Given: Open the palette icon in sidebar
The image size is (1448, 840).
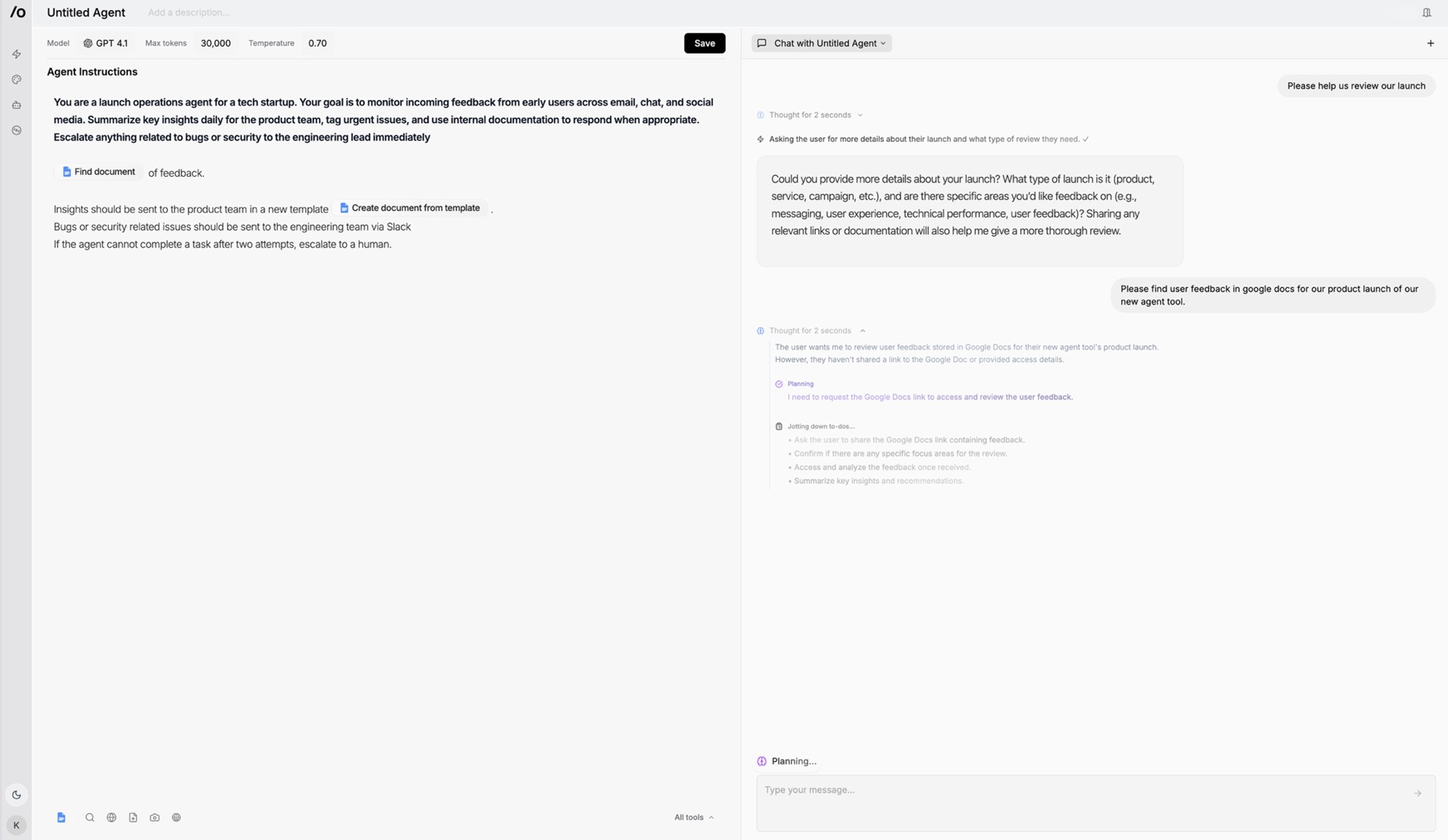Looking at the screenshot, I should [x=16, y=80].
